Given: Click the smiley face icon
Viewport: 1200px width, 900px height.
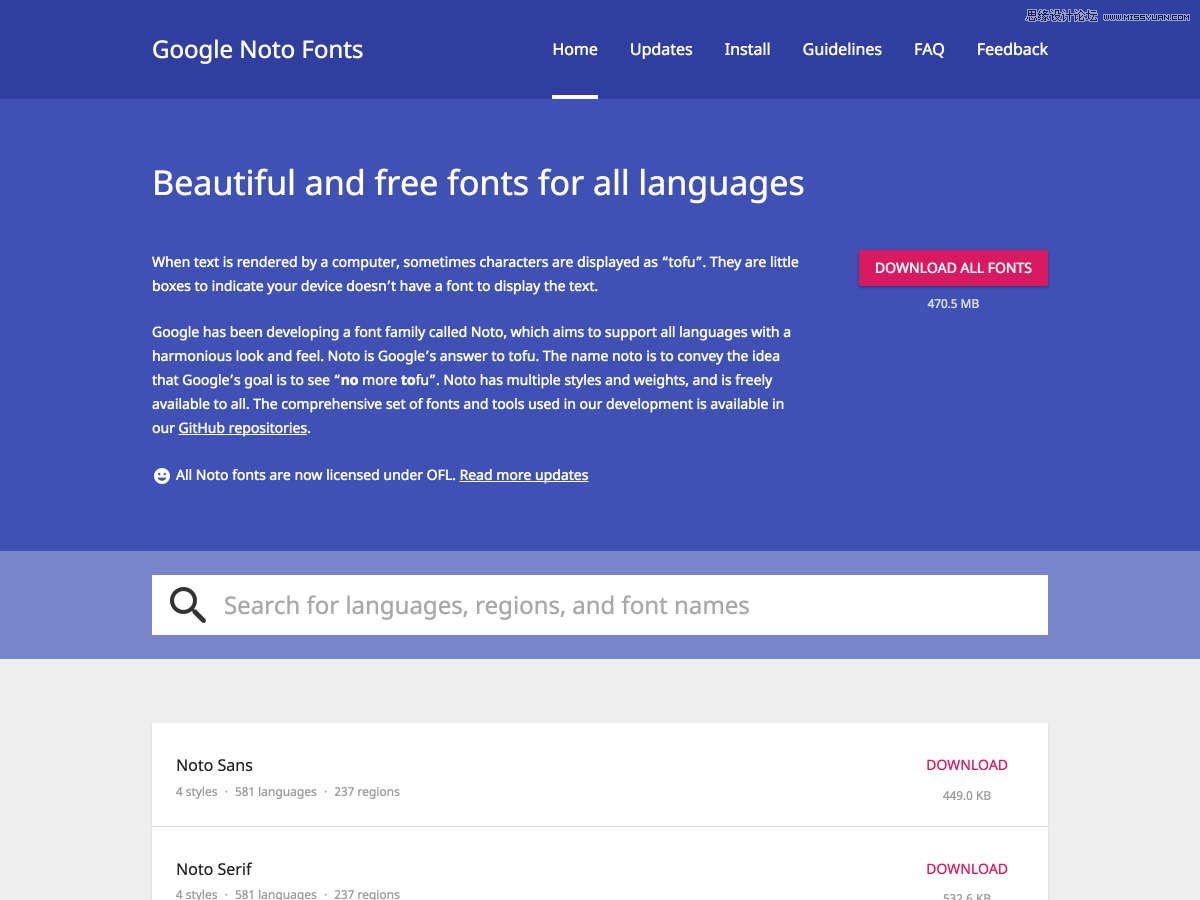Looking at the screenshot, I should [x=162, y=476].
